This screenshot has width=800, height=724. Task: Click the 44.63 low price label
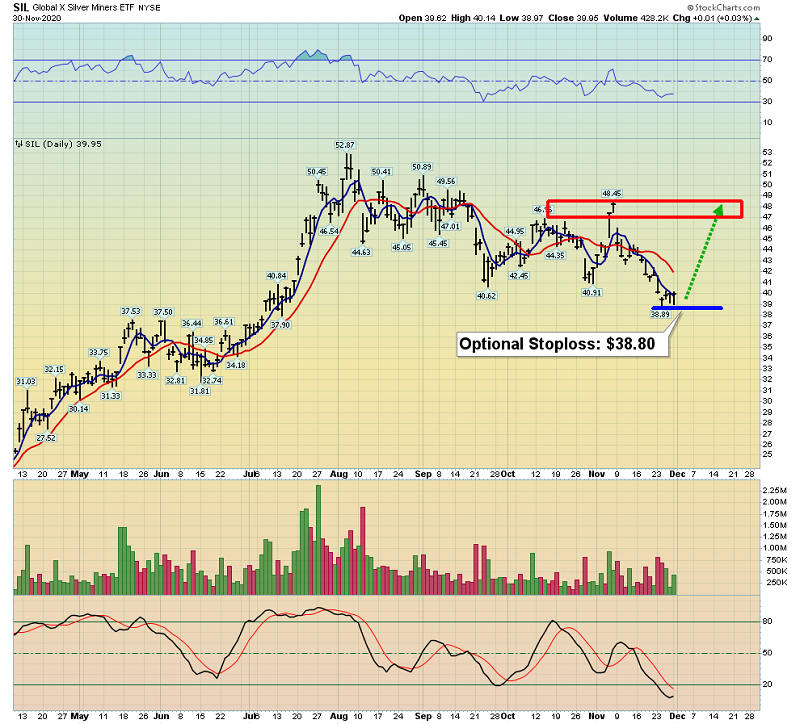(x=361, y=252)
